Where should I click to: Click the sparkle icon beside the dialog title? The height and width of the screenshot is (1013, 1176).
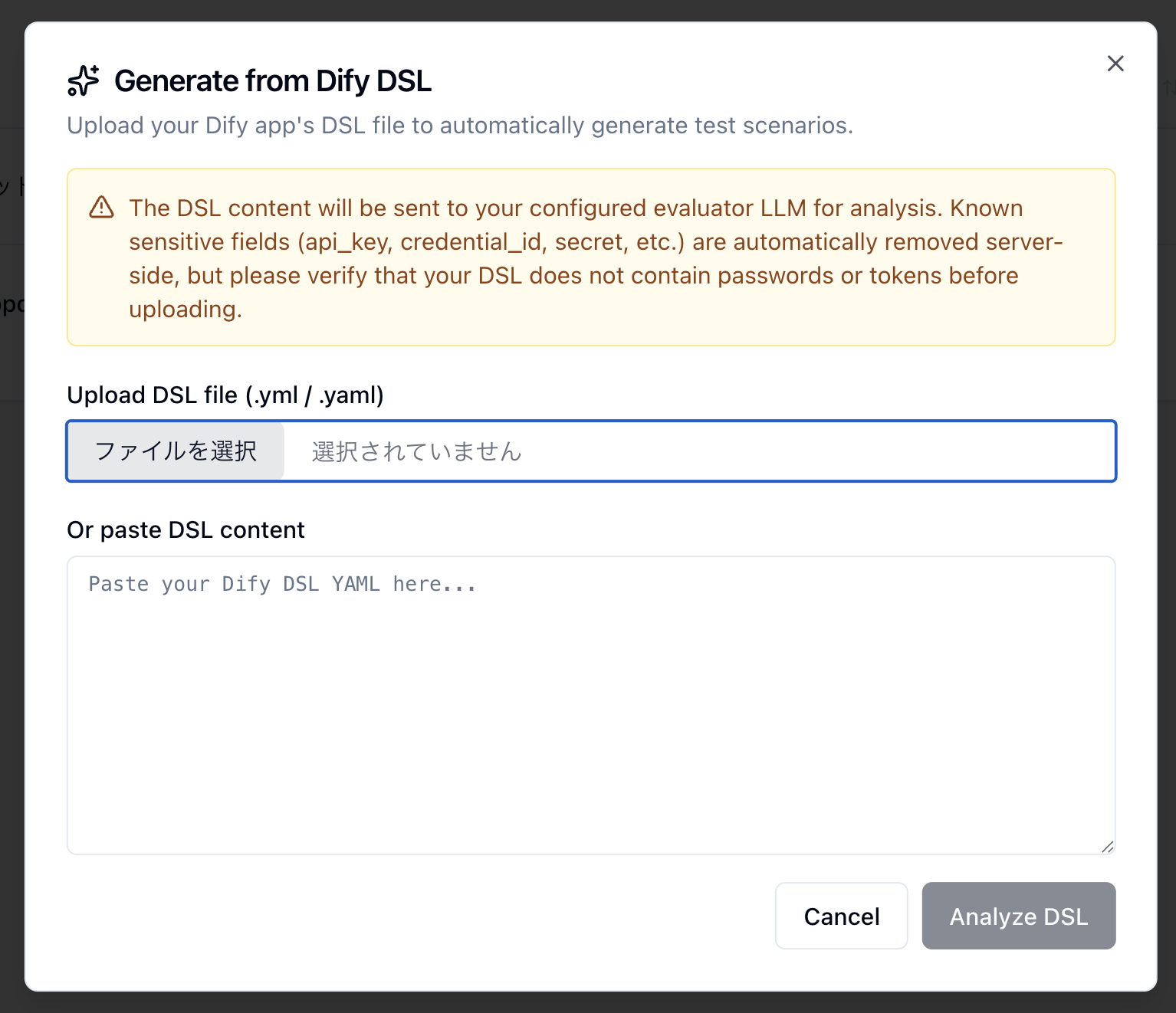[x=83, y=80]
